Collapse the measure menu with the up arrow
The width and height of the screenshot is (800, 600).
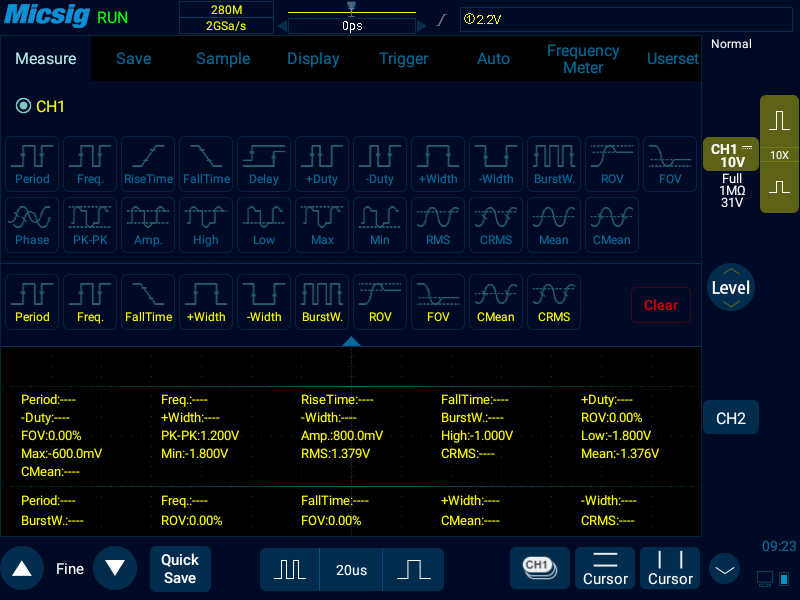click(x=351, y=341)
